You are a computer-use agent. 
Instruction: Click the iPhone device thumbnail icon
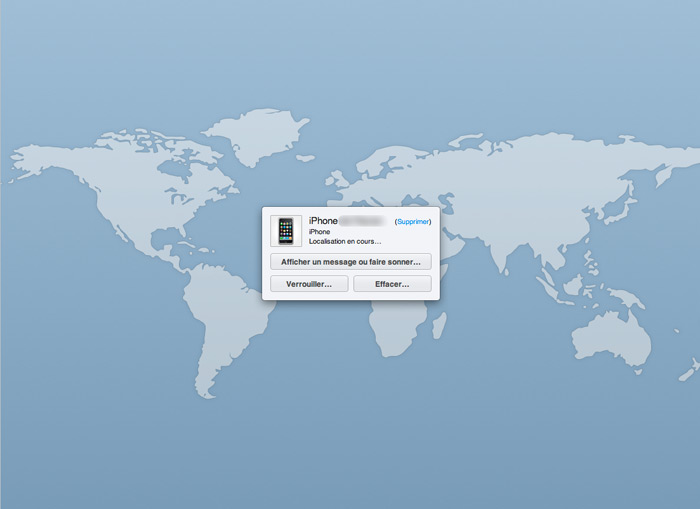coord(286,231)
